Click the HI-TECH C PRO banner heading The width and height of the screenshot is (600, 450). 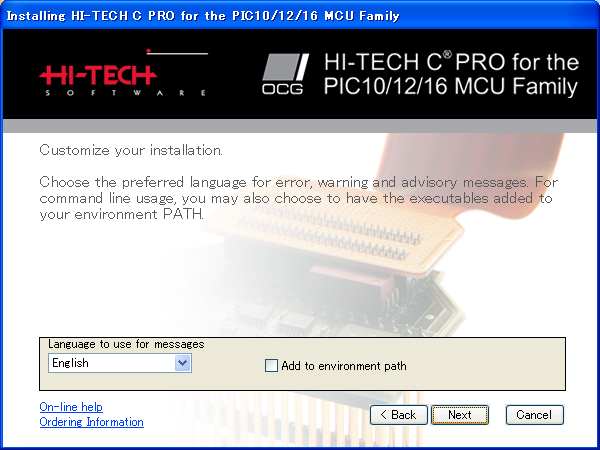451,74
